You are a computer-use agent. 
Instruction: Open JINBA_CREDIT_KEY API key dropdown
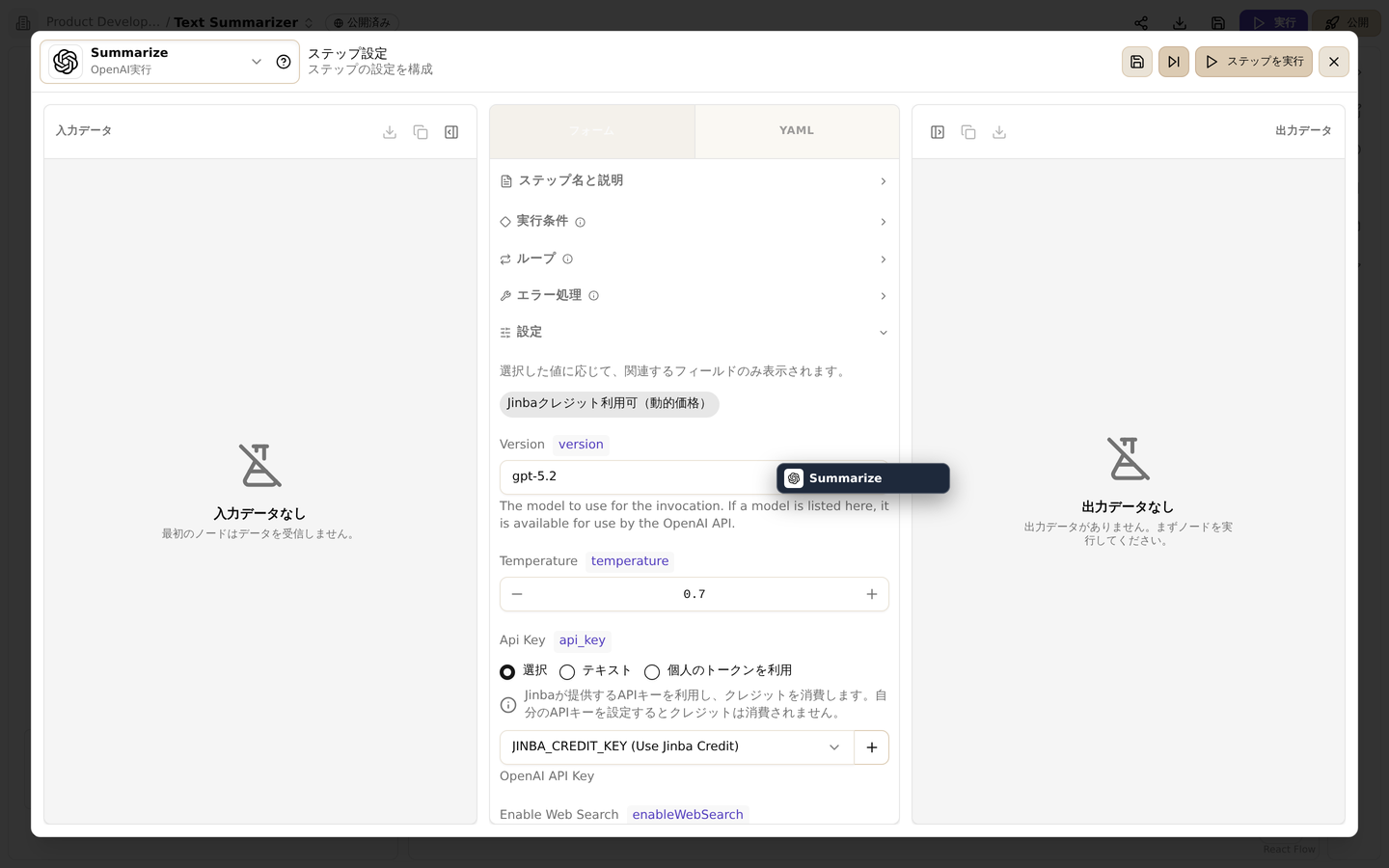[x=677, y=747]
